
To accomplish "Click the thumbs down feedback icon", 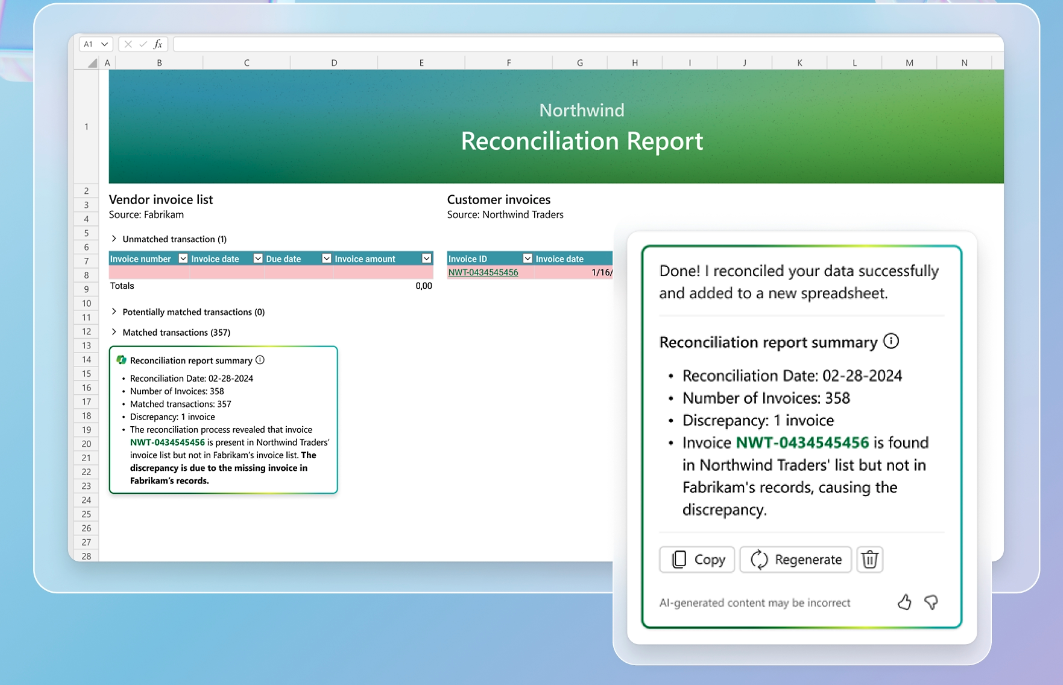I will [931, 602].
